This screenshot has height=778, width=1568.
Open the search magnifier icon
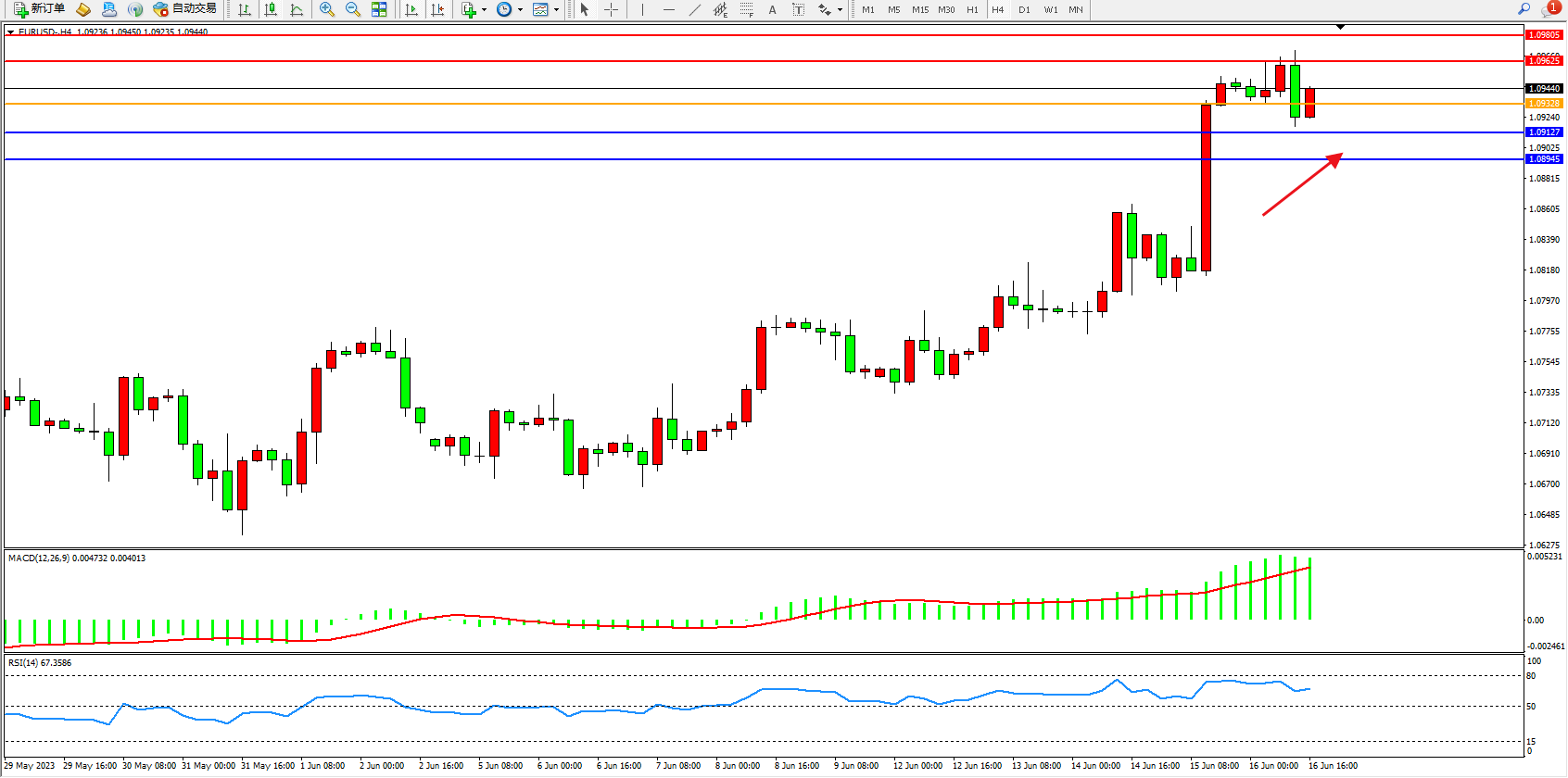(x=1524, y=9)
